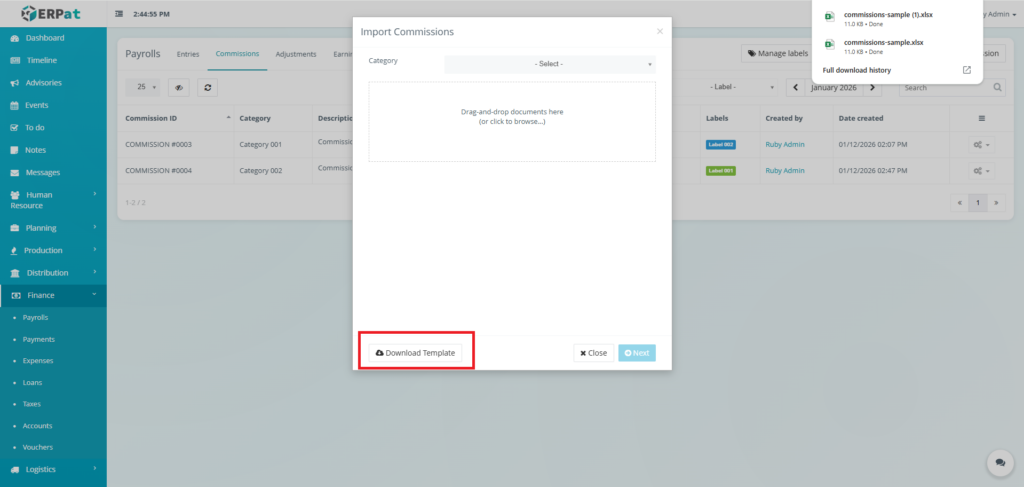Open Loans under Finance
This screenshot has width=1024, height=487.
pyautogui.click(x=32, y=383)
